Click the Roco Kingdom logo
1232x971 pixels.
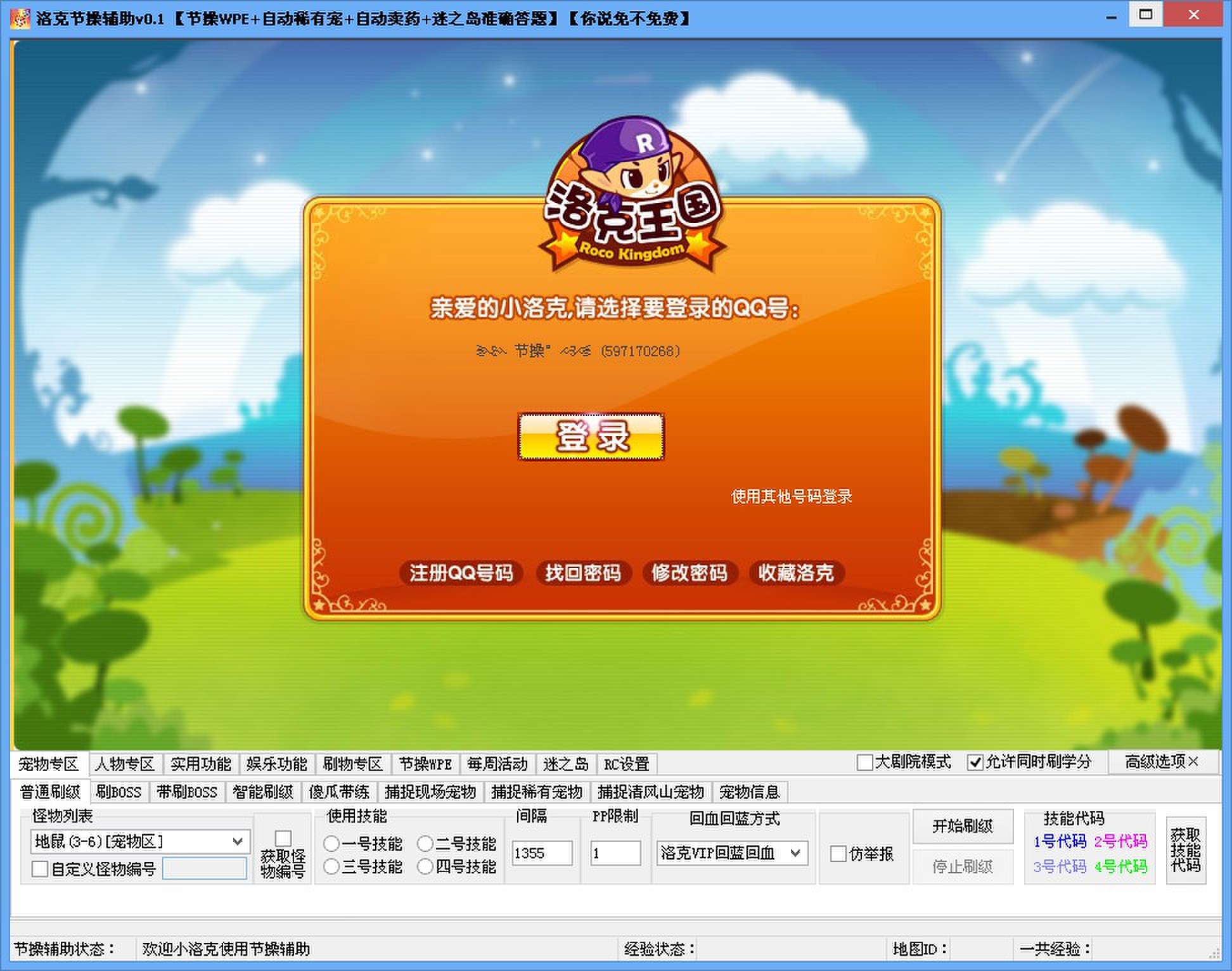tap(632, 193)
